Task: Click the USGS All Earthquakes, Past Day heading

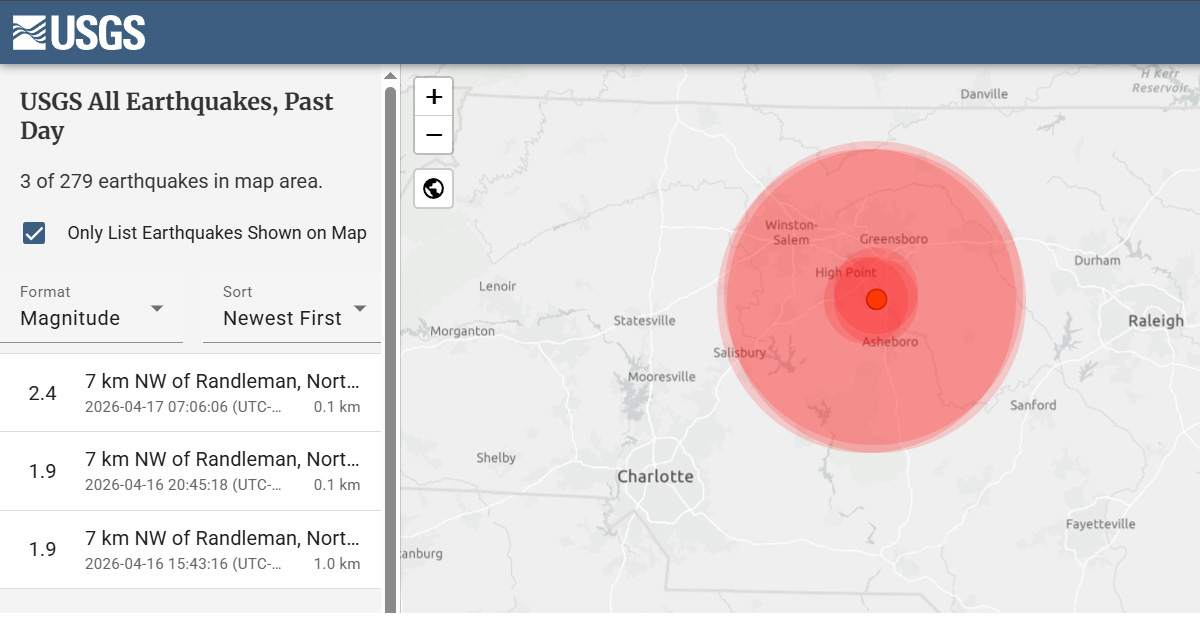Action: click(x=177, y=116)
